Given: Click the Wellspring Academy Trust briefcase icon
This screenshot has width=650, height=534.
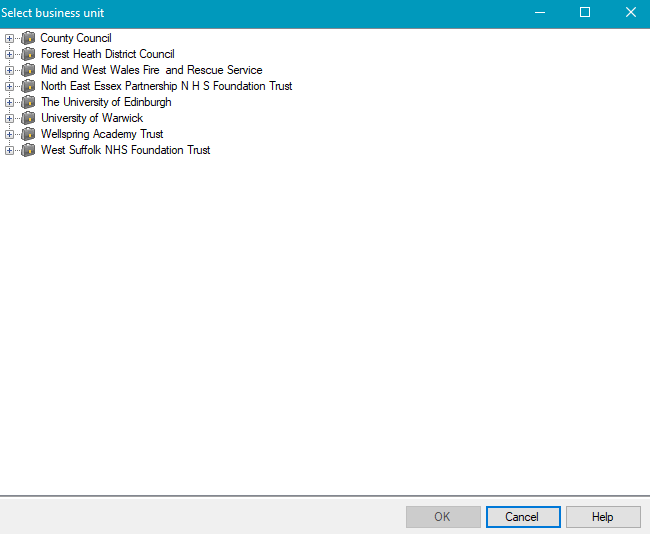Looking at the screenshot, I should click(x=28, y=134).
